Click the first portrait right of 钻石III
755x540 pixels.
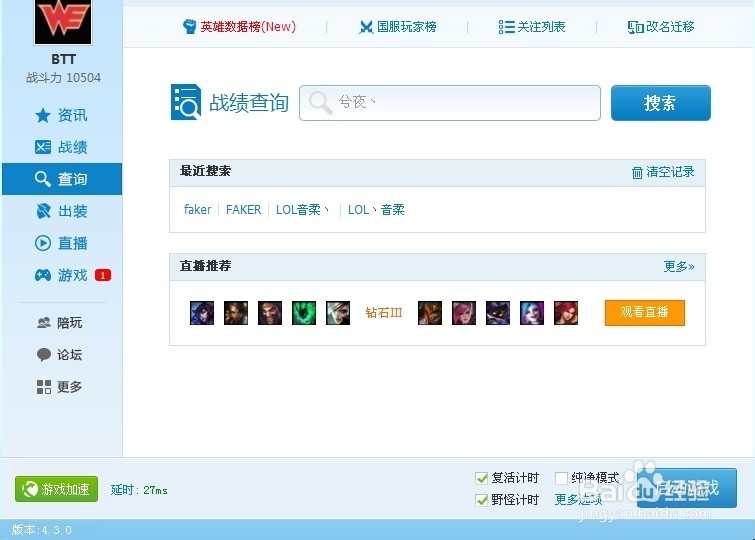(x=430, y=313)
